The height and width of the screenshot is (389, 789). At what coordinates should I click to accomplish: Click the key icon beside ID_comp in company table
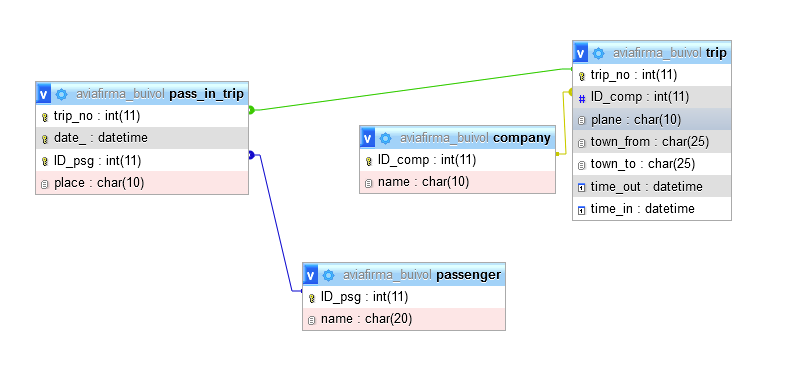tap(369, 161)
